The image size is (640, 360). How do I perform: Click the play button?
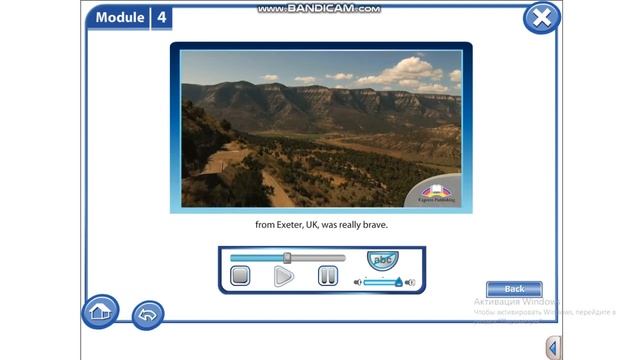[283, 276]
